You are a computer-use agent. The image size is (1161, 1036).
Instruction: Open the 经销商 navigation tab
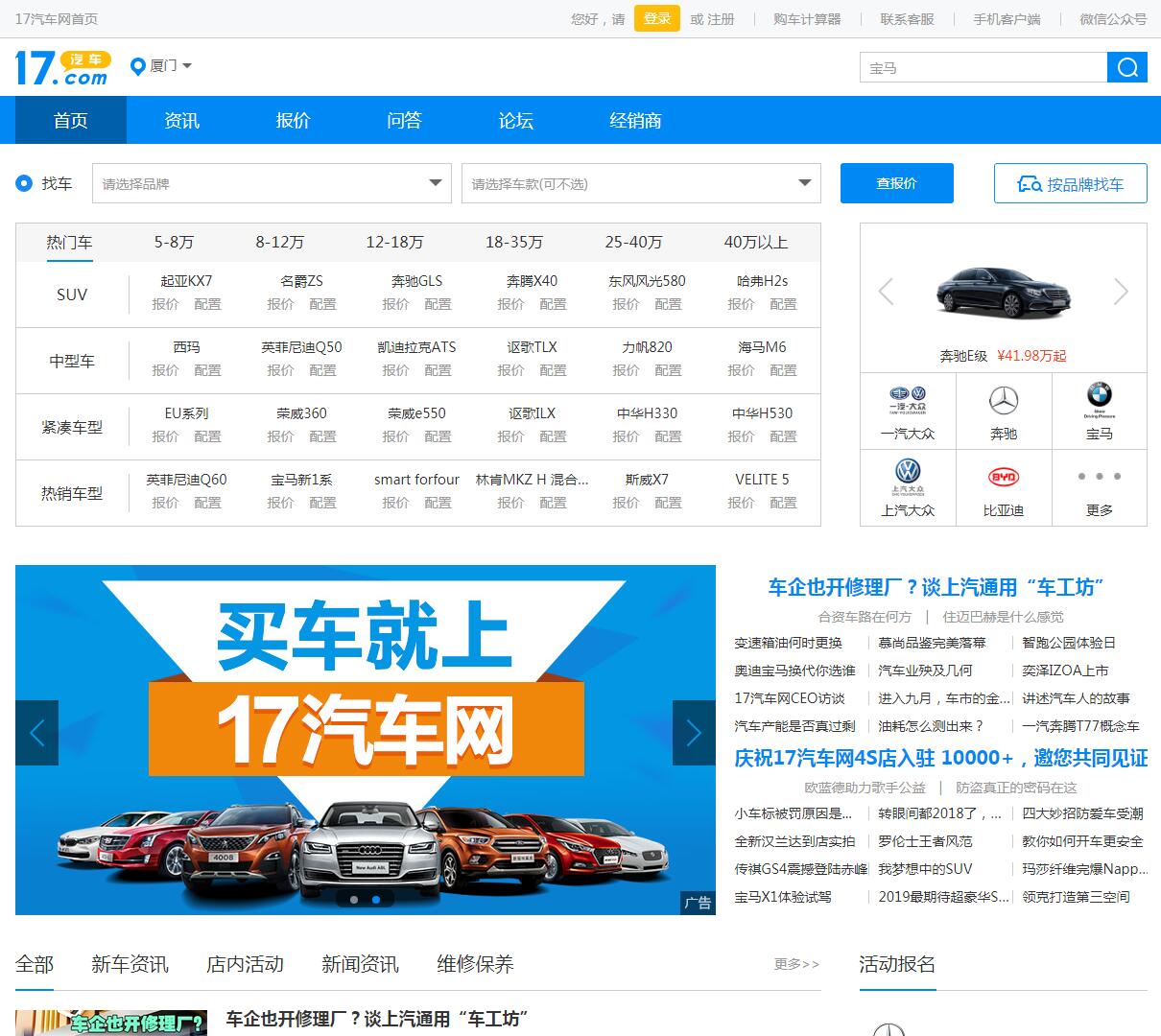[635, 120]
